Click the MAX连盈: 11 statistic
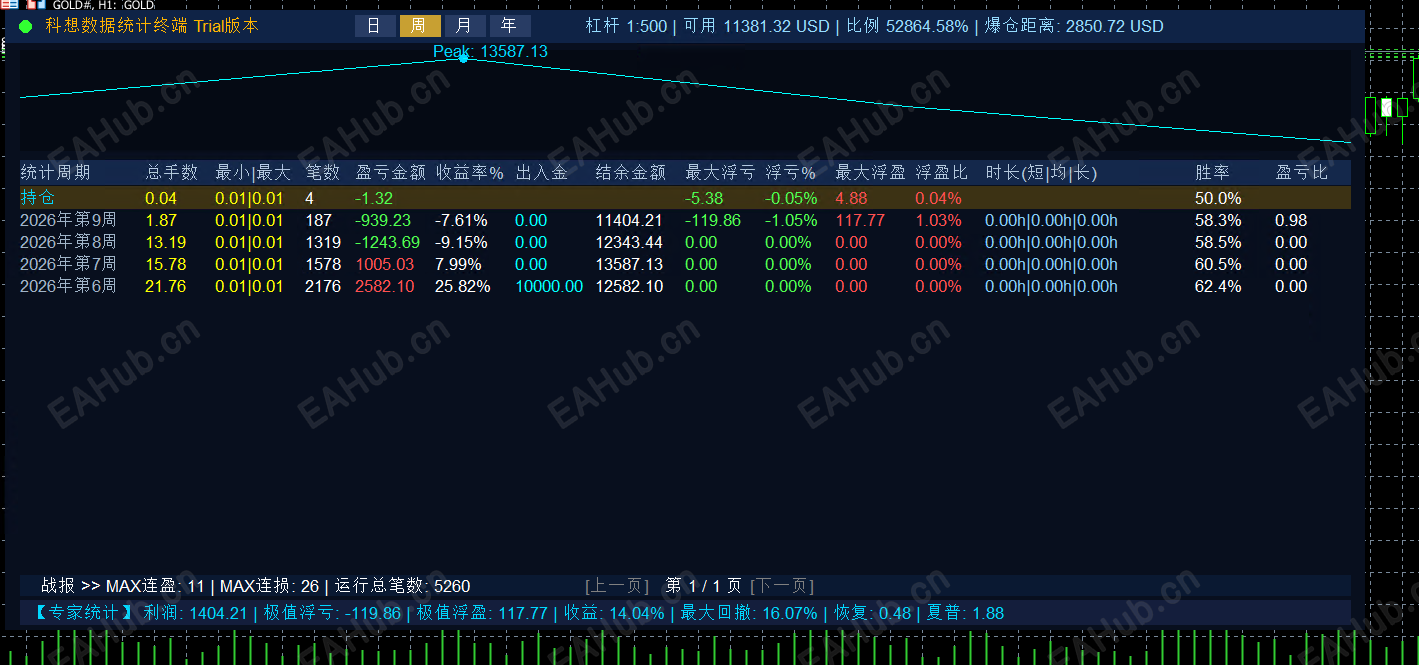 tap(155, 586)
